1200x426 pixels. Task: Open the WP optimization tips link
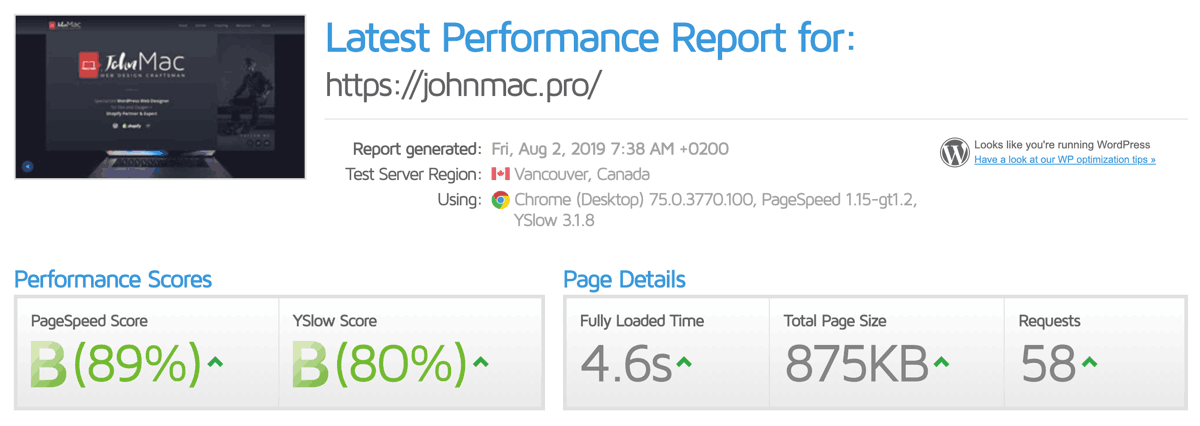(1065, 159)
